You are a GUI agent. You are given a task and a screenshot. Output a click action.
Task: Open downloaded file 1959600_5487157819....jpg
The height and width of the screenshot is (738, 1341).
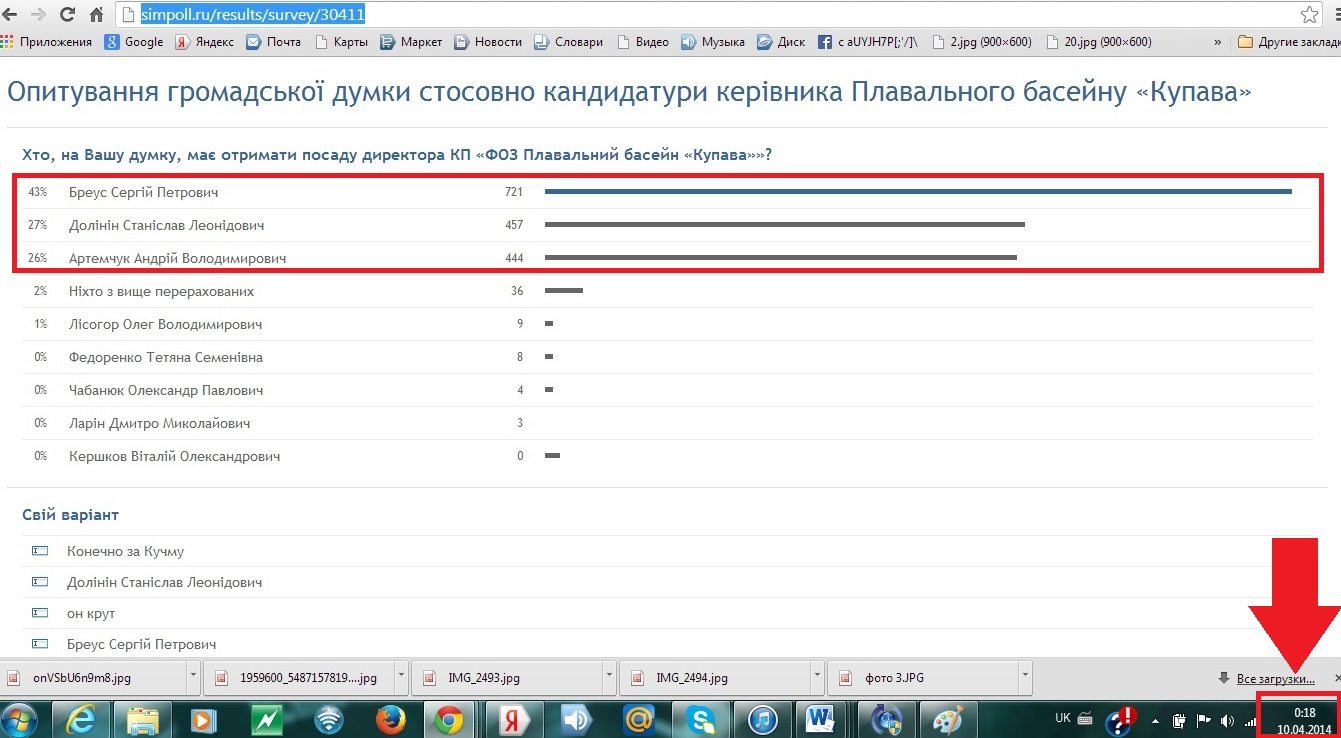click(301, 678)
